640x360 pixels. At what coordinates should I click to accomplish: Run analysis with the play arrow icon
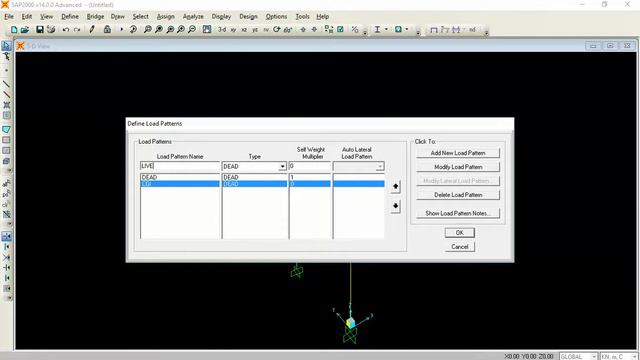(121, 29)
